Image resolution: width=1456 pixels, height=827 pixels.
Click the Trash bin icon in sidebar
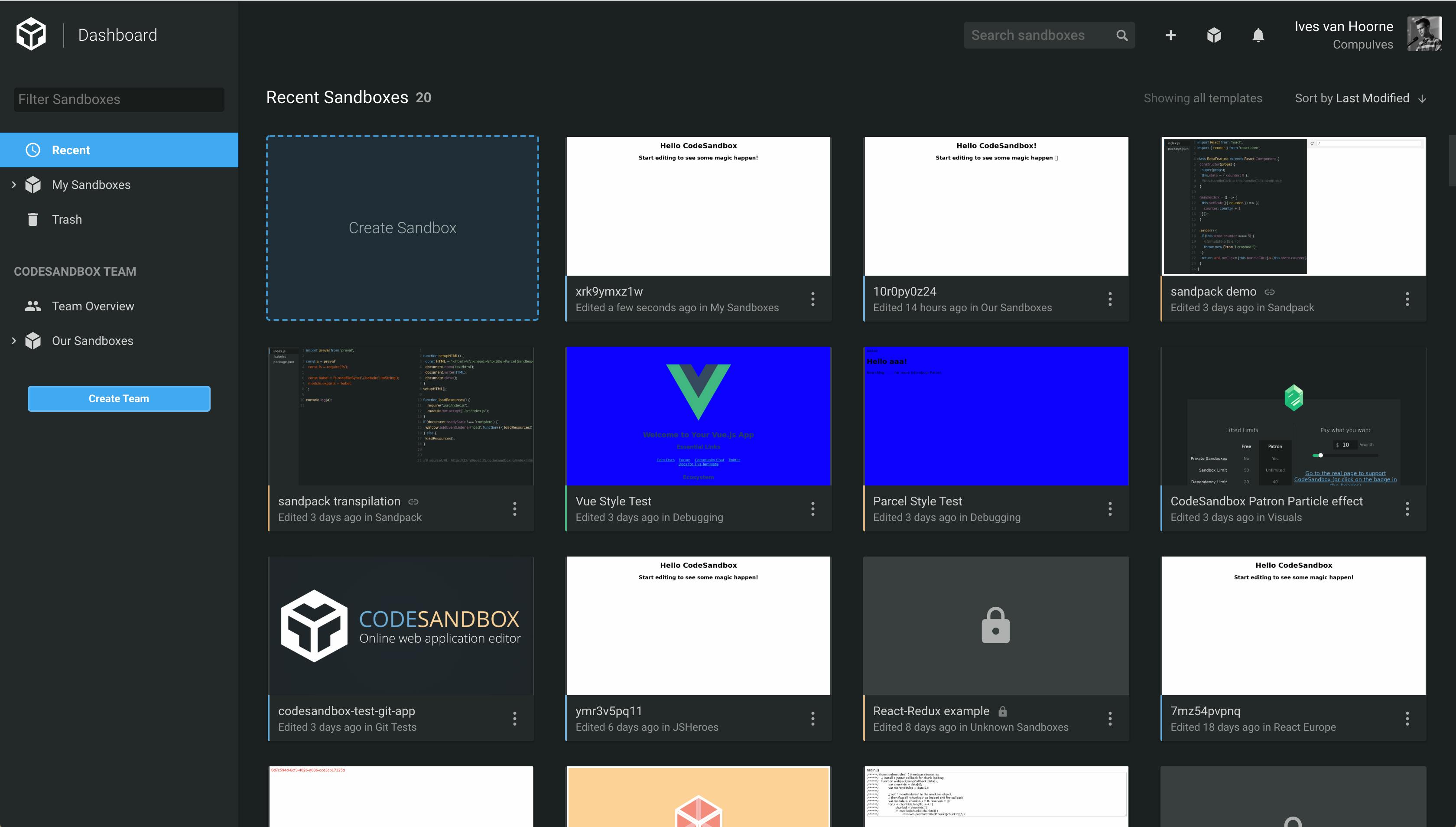click(33, 219)
